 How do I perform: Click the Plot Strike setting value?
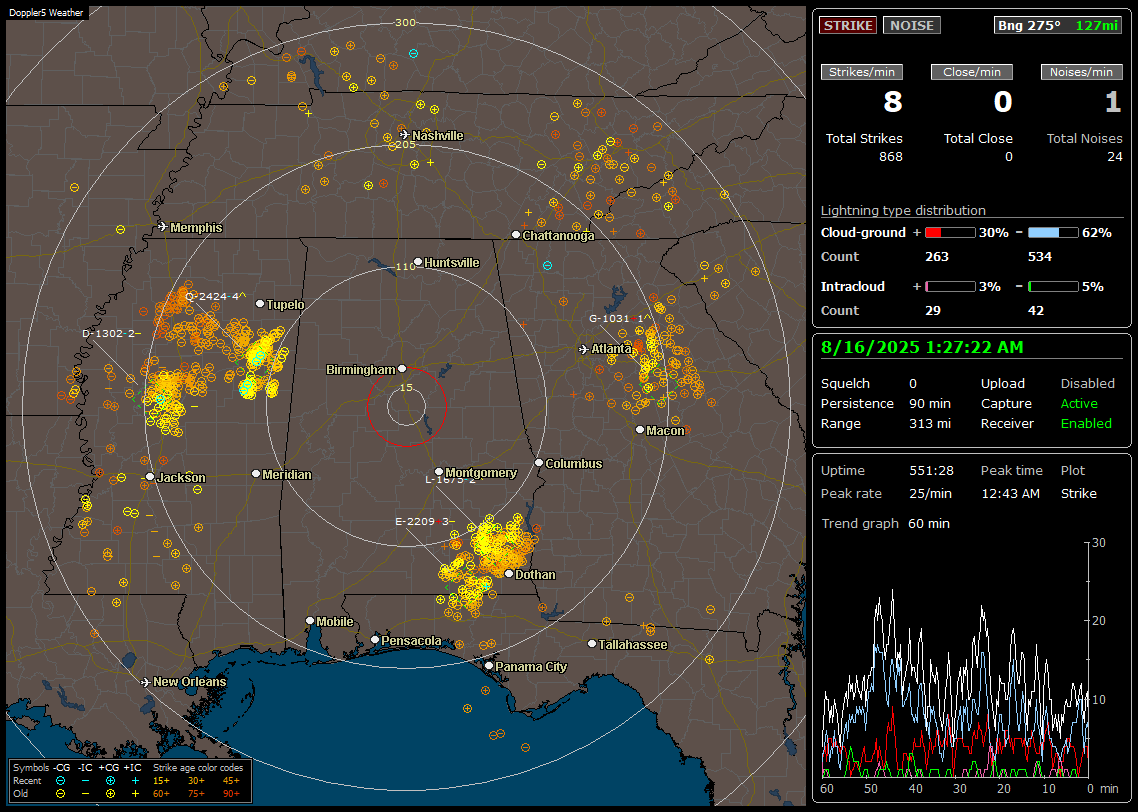click(x=1078, y=493)
